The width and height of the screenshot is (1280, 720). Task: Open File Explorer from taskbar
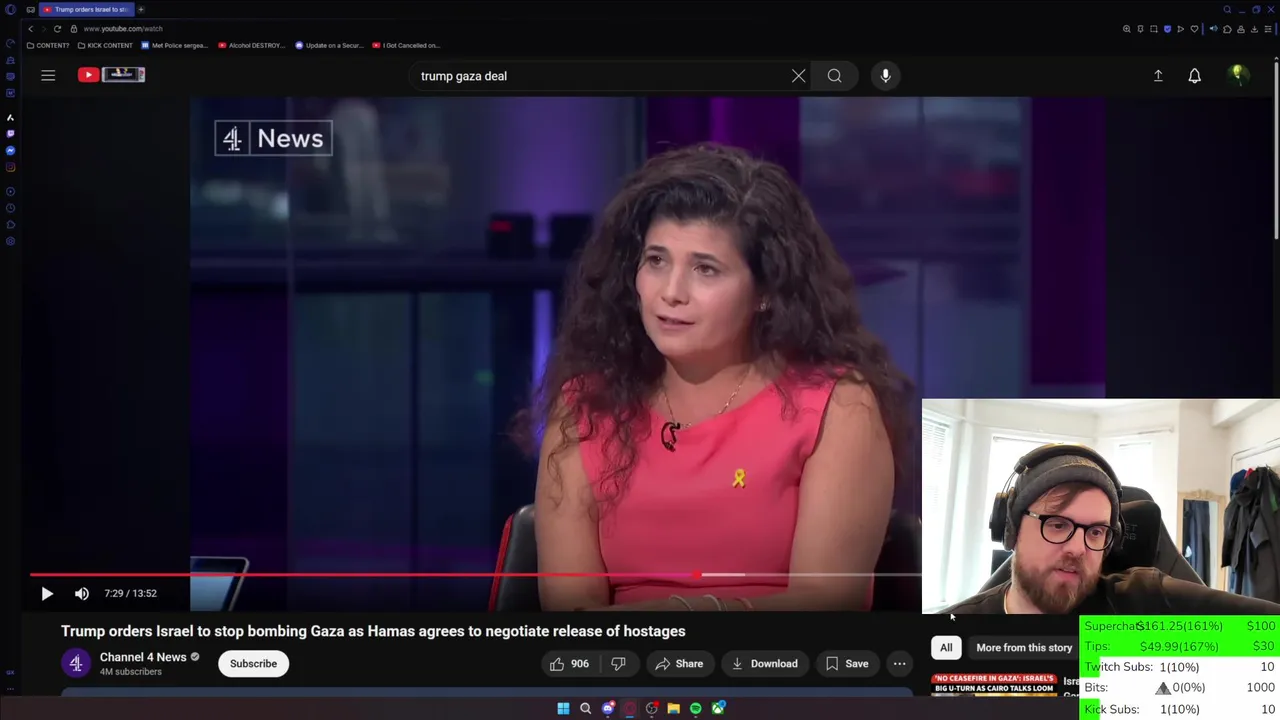[x=674, y=708]
